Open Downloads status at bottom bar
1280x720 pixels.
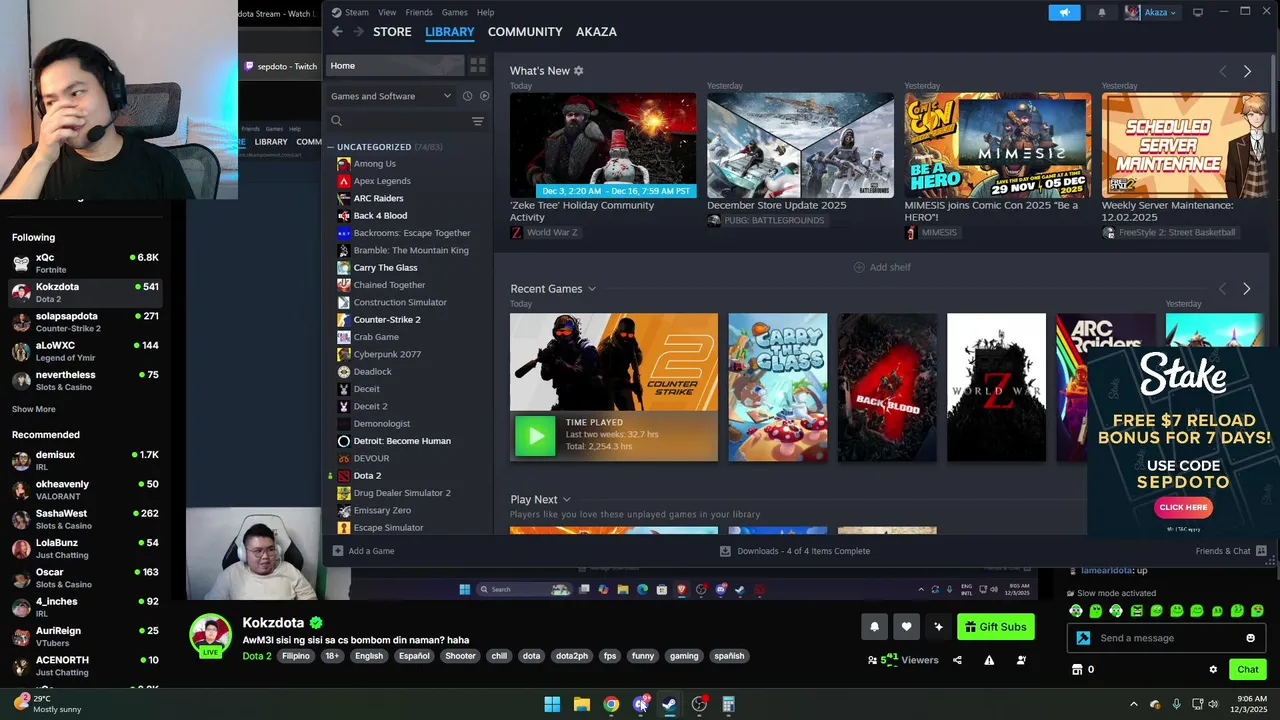pos(795,551)
